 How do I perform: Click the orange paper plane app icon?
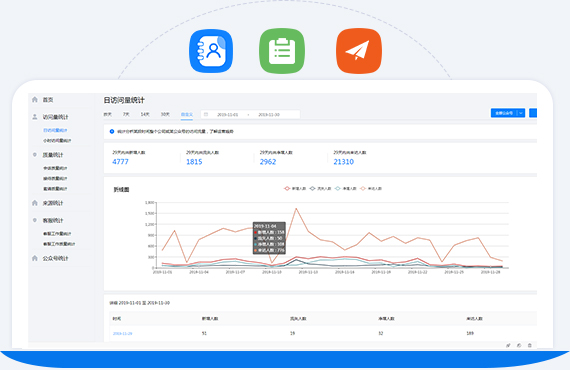click(x=359, y=51)
